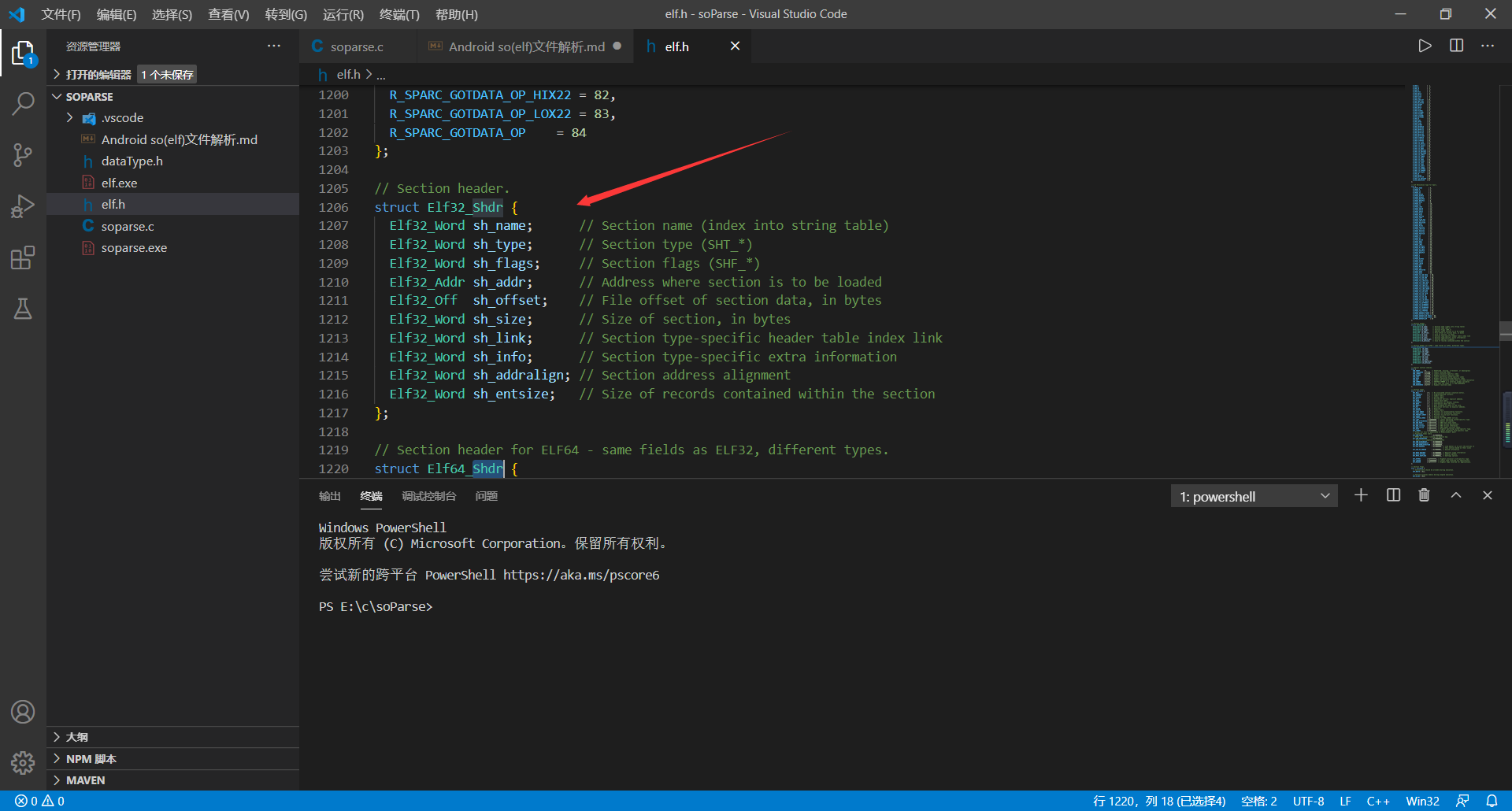Click Win32 configuration in status bar
The image size is (1512, 811).
(x=1422, y=801)
